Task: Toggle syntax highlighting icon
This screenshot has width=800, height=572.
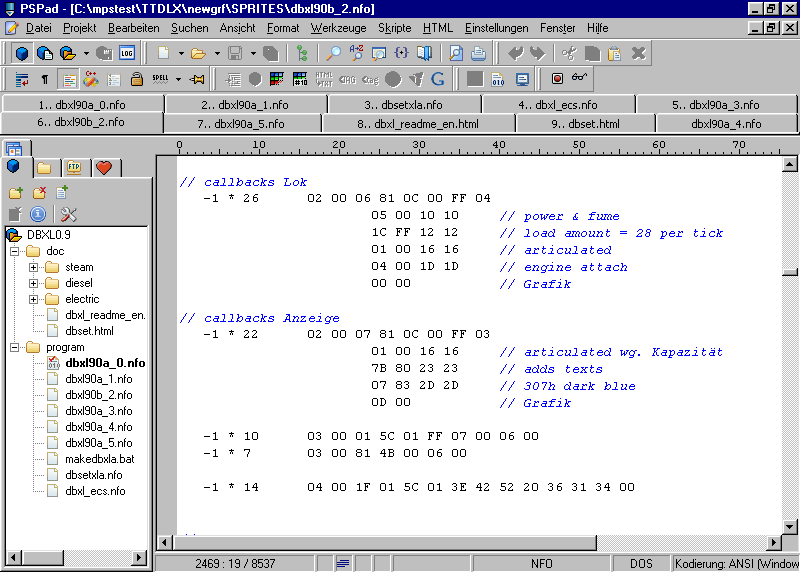Action: tap(68, 79)
